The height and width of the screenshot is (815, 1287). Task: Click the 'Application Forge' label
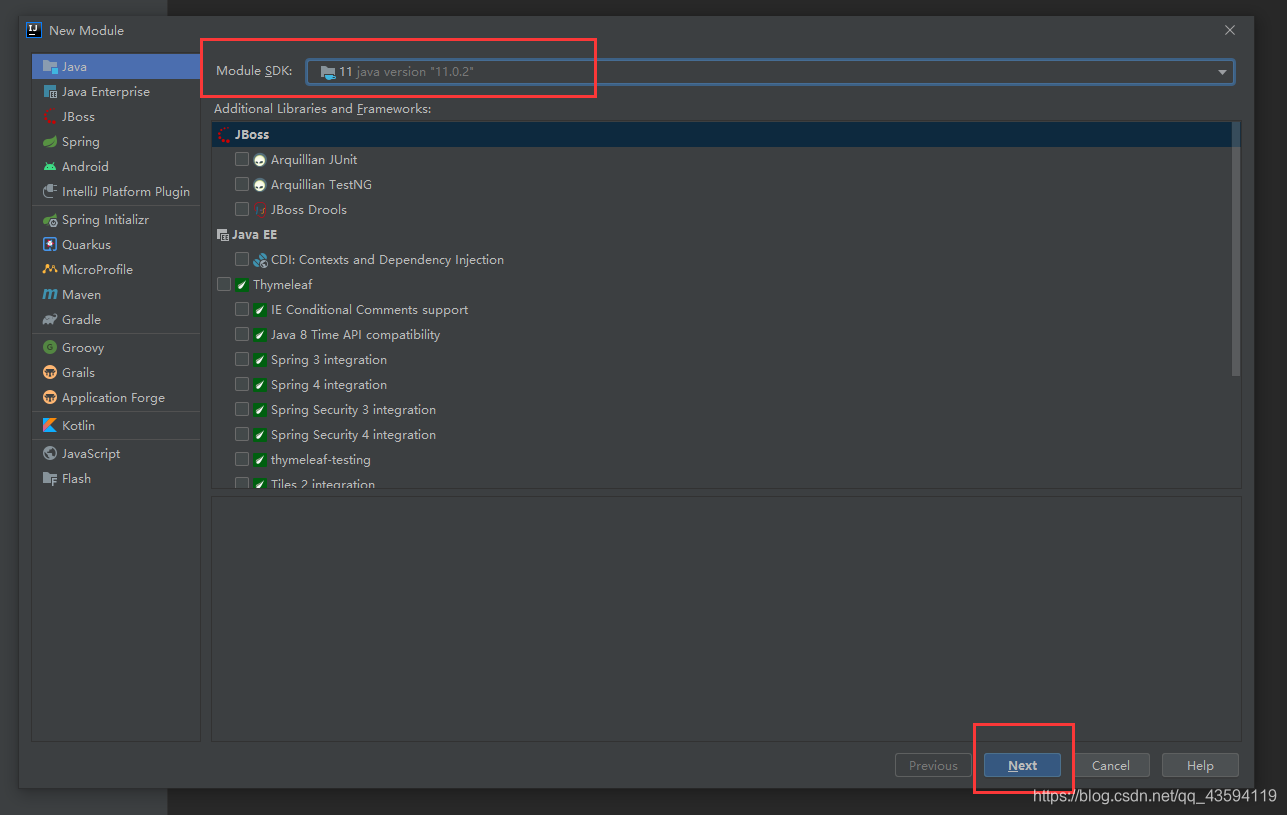[x=113, y=398]
